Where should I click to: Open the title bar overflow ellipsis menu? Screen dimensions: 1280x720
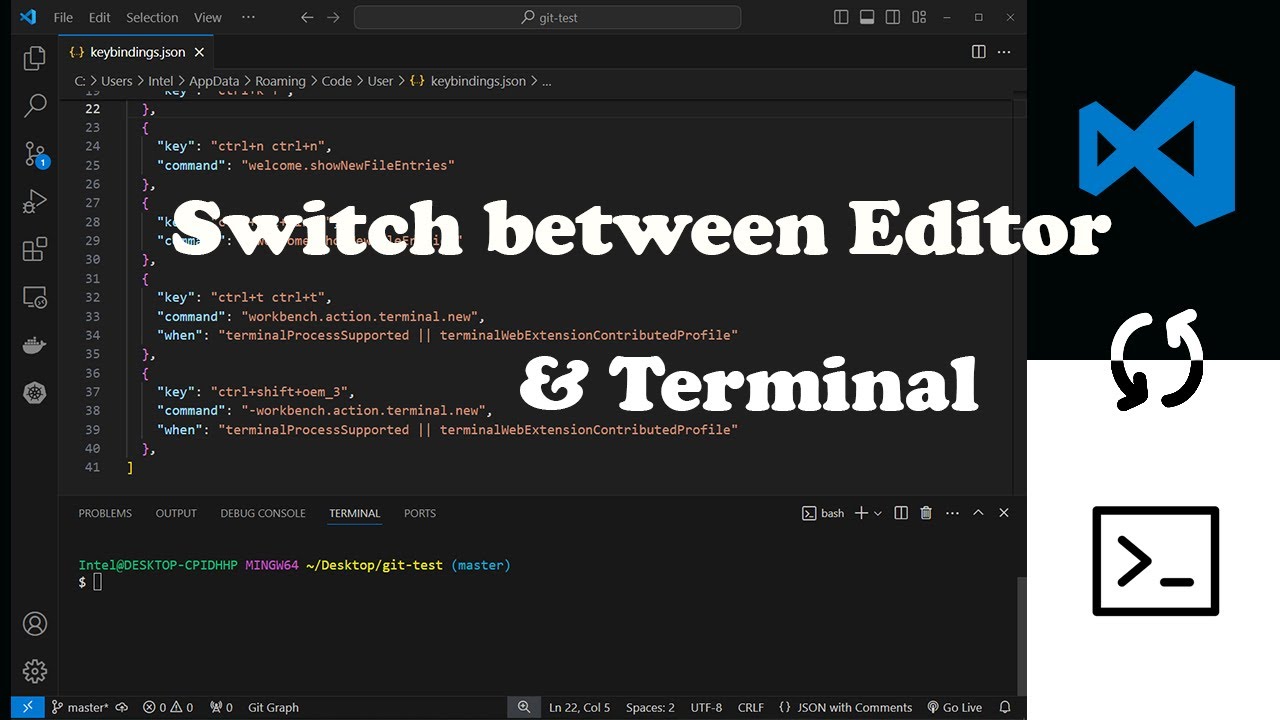click(x=248, y=17)
